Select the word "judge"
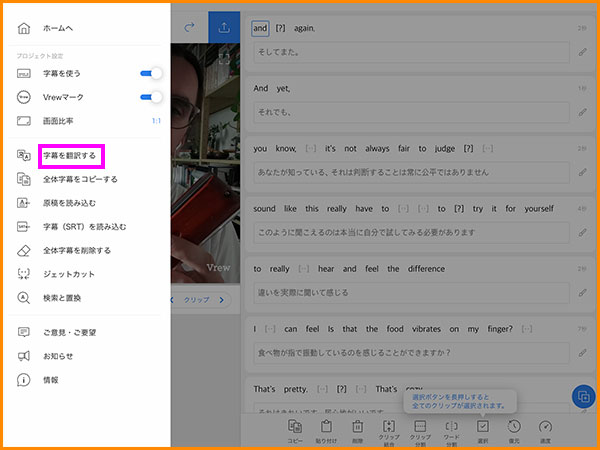The width and height of the screenshot is (600, 450). [445, 148]
